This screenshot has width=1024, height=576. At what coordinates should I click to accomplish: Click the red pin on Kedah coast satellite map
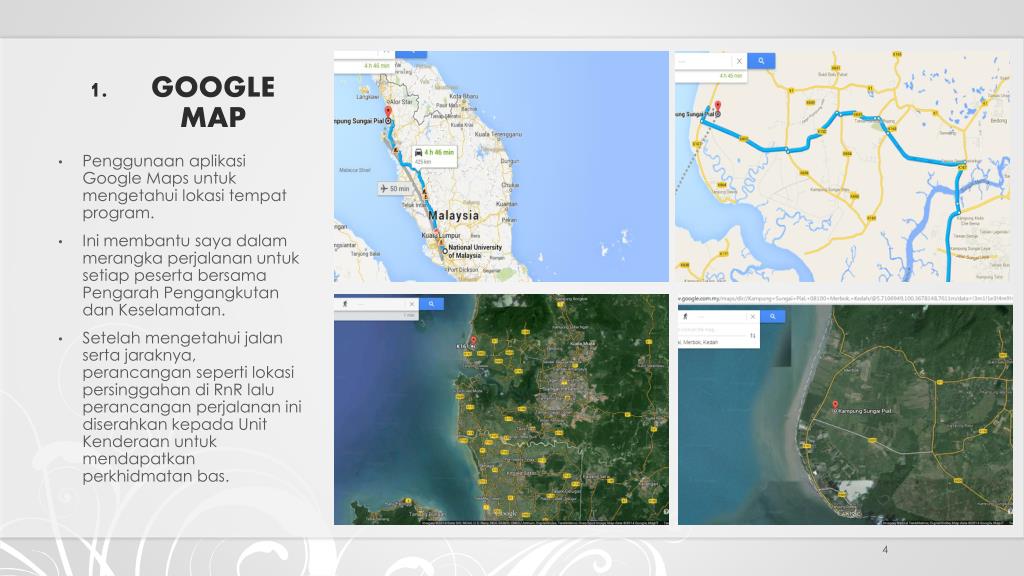point(473,341)
